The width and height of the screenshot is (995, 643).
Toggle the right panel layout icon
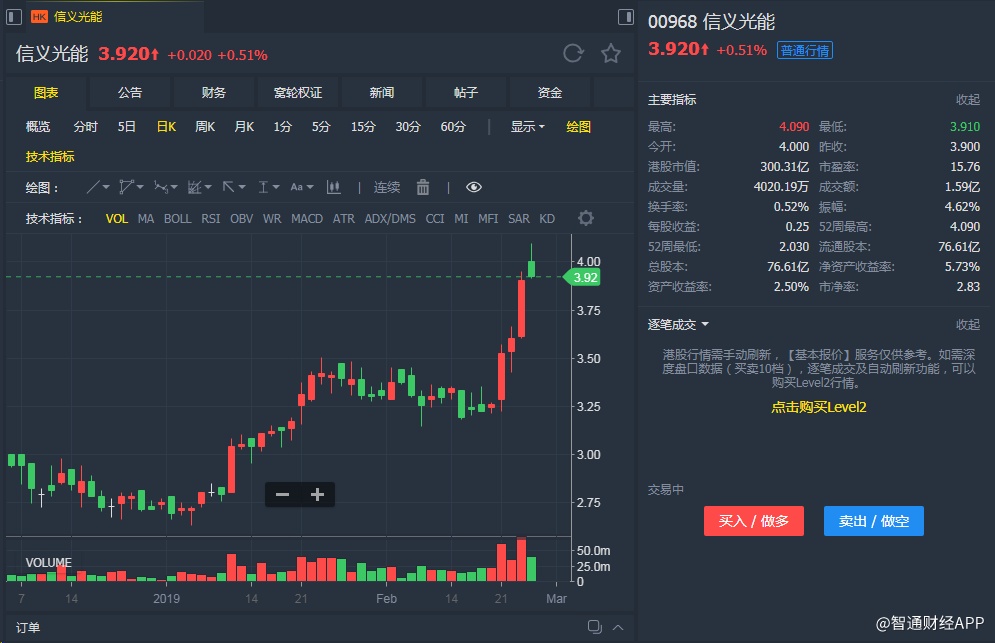[626, 17]
